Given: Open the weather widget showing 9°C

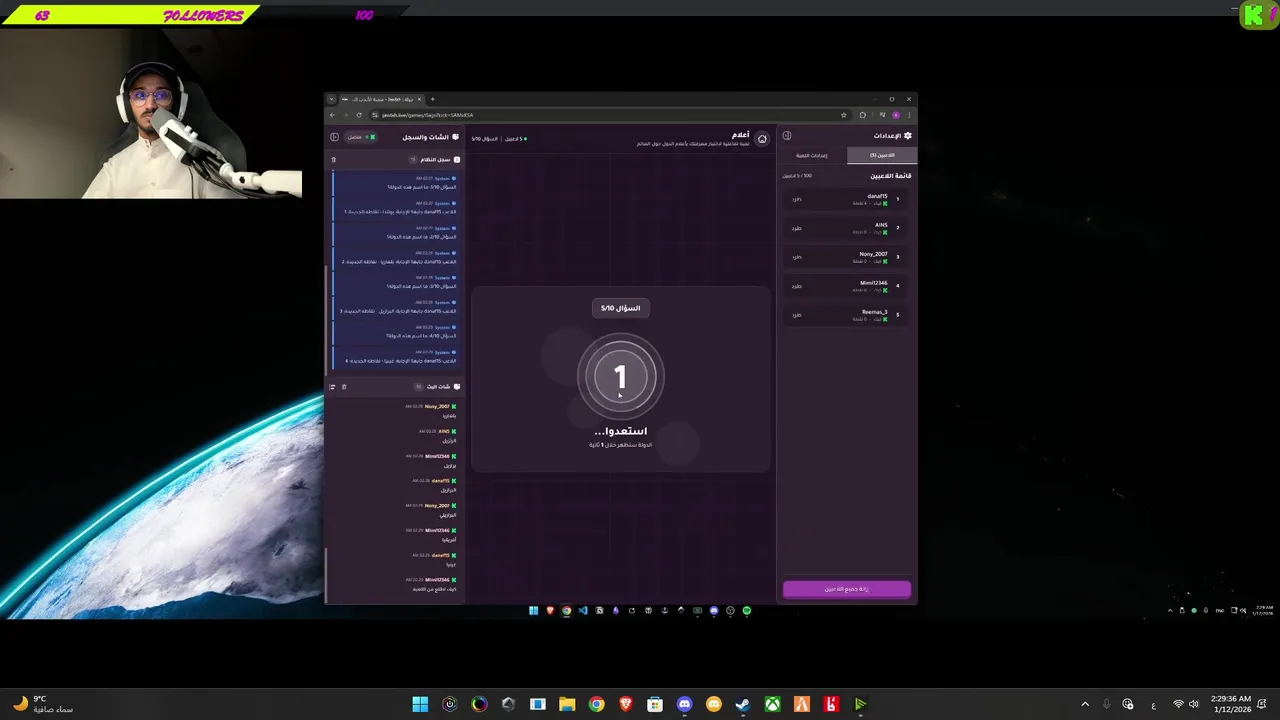Looking at the screenshot, I should (42, 704).
